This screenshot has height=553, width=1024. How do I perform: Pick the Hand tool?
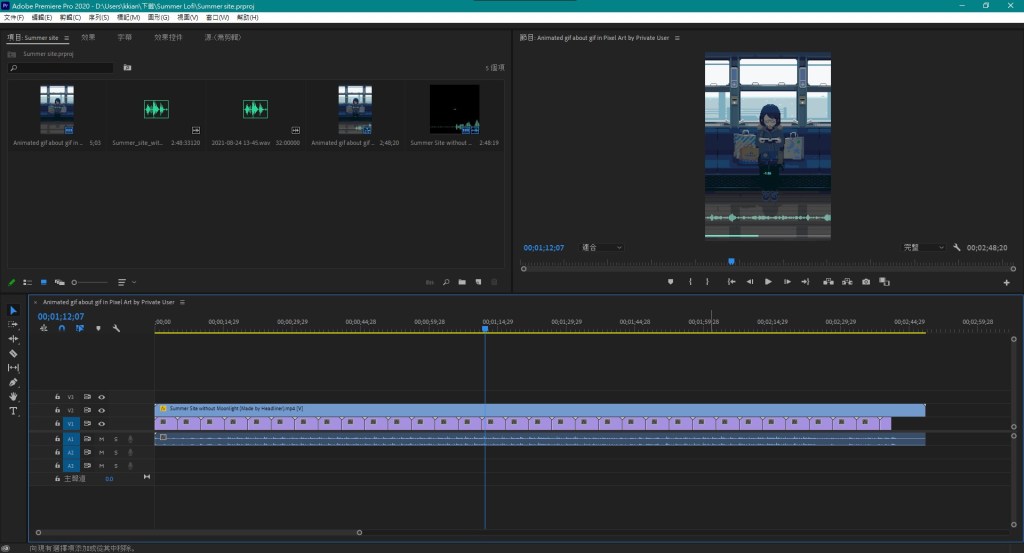13,397
